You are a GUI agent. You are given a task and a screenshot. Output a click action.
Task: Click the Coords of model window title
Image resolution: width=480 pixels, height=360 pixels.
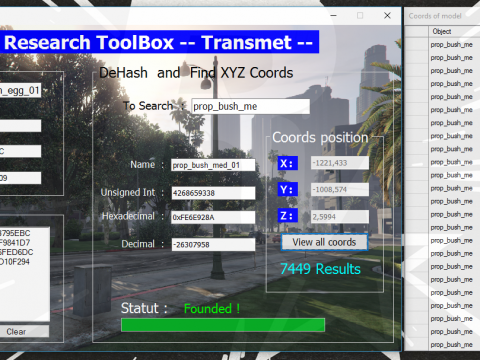pos(435,16)
